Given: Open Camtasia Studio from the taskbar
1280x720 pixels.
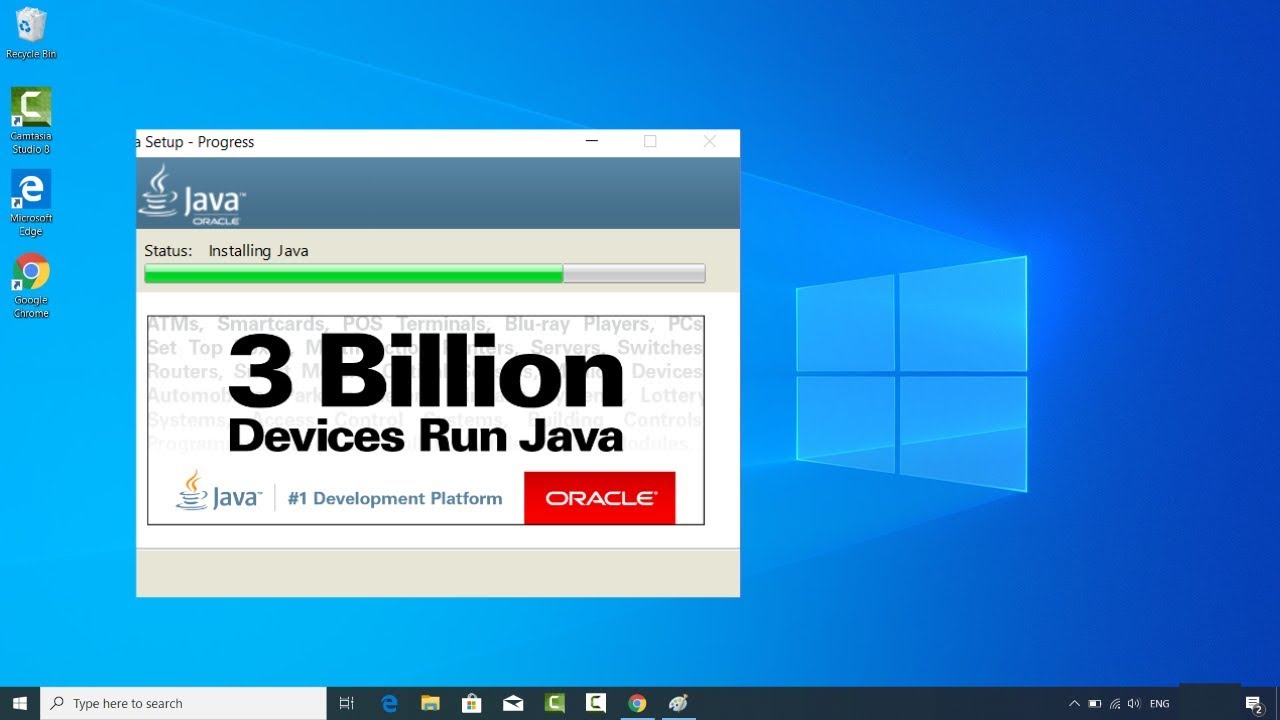Looking at the screenshot, I should click(554, 702).
